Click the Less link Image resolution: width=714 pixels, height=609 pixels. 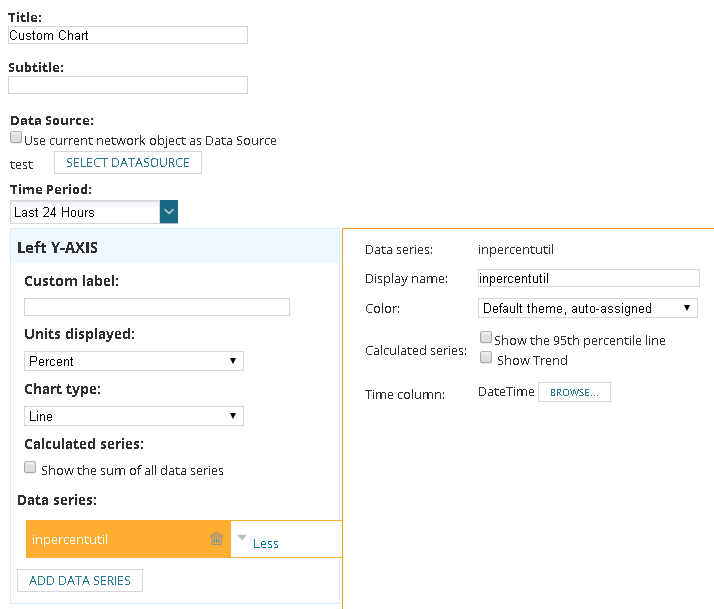click(266, 544)
